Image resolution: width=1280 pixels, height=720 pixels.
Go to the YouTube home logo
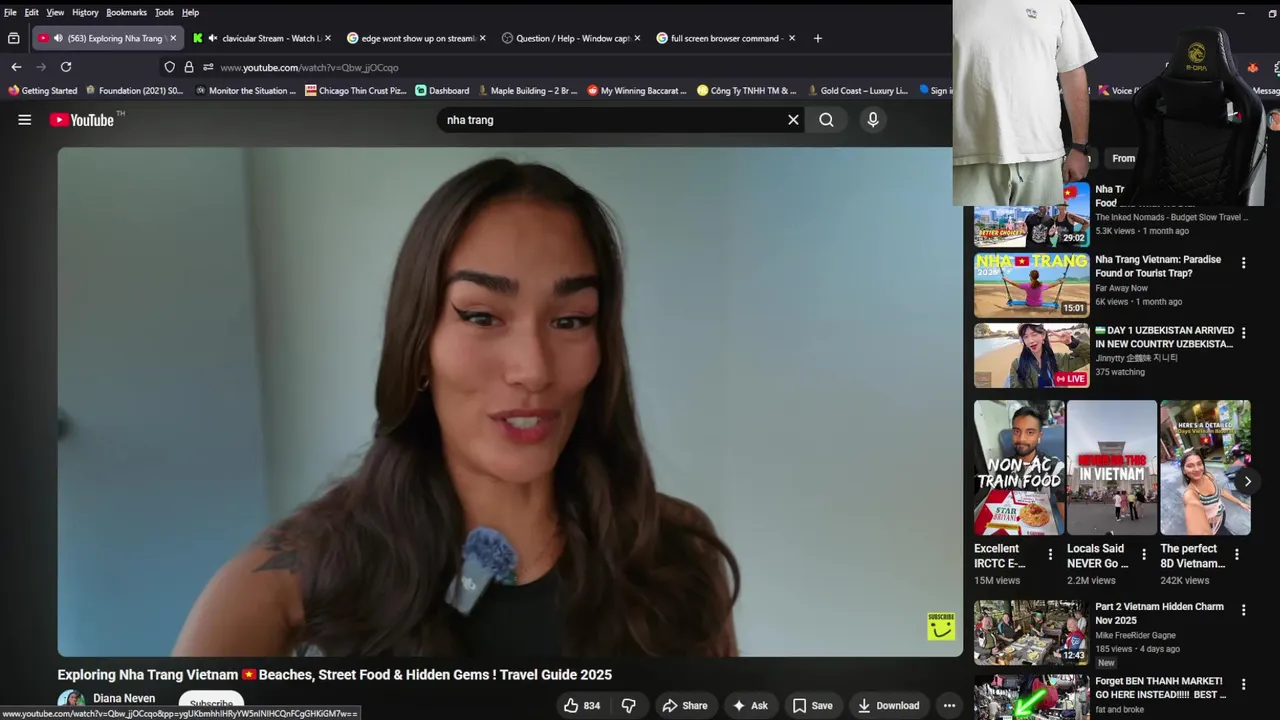point(82,120)
